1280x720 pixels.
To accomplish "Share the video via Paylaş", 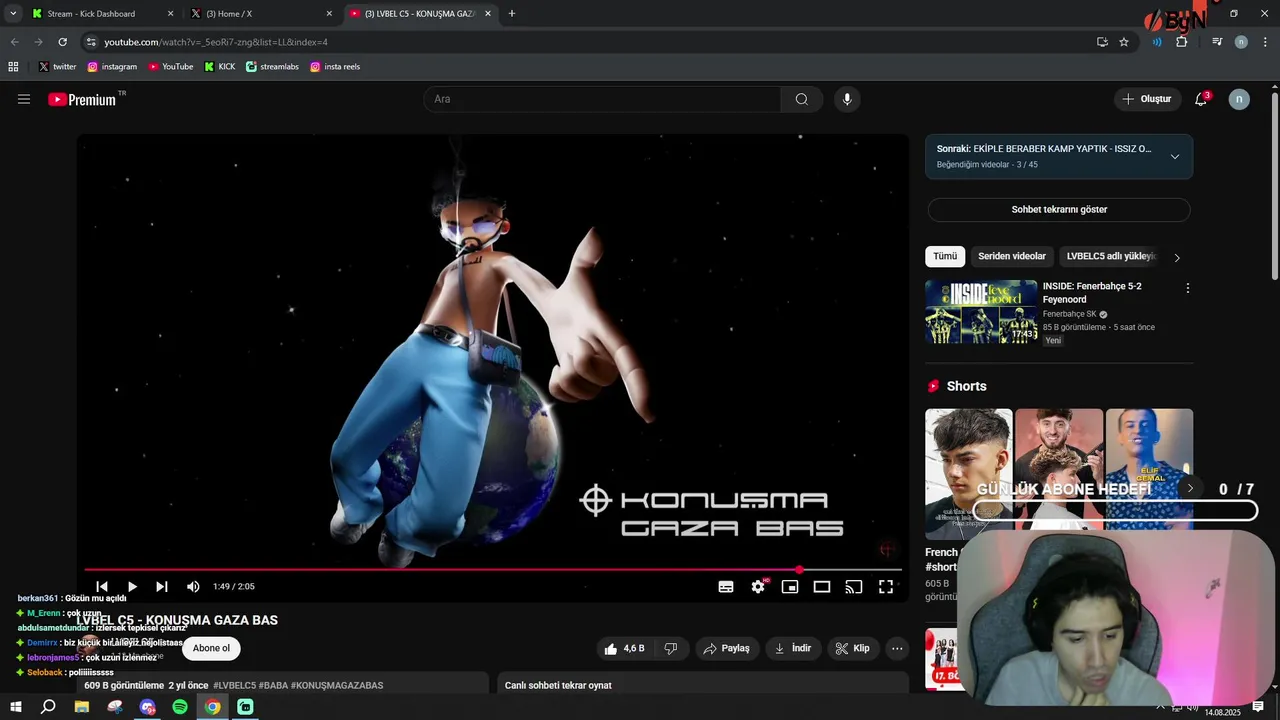I will (727, 648).
